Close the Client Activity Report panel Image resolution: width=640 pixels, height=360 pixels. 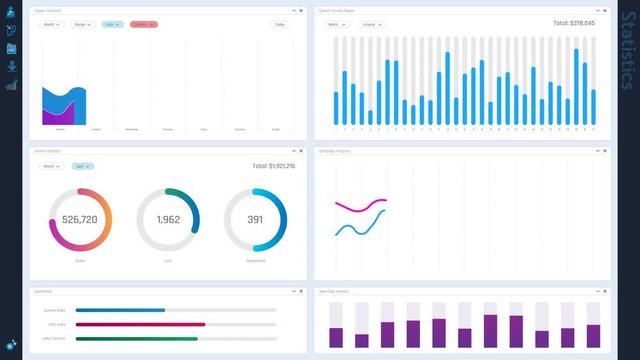tap(605, 11)
